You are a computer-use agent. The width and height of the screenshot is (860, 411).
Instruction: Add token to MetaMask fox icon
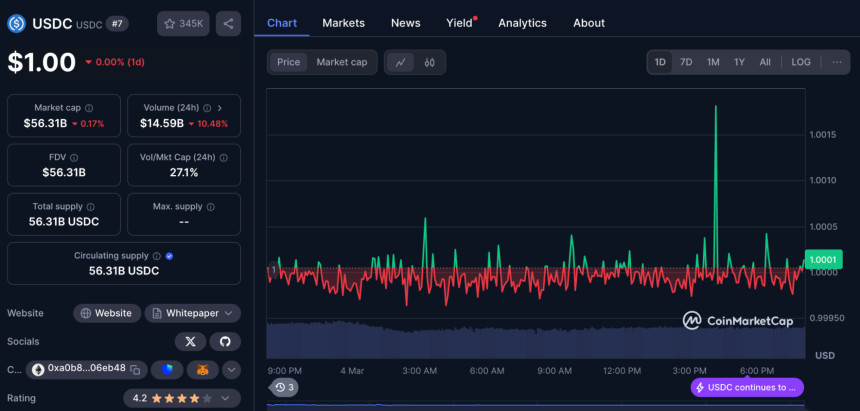tap(203, 369)
